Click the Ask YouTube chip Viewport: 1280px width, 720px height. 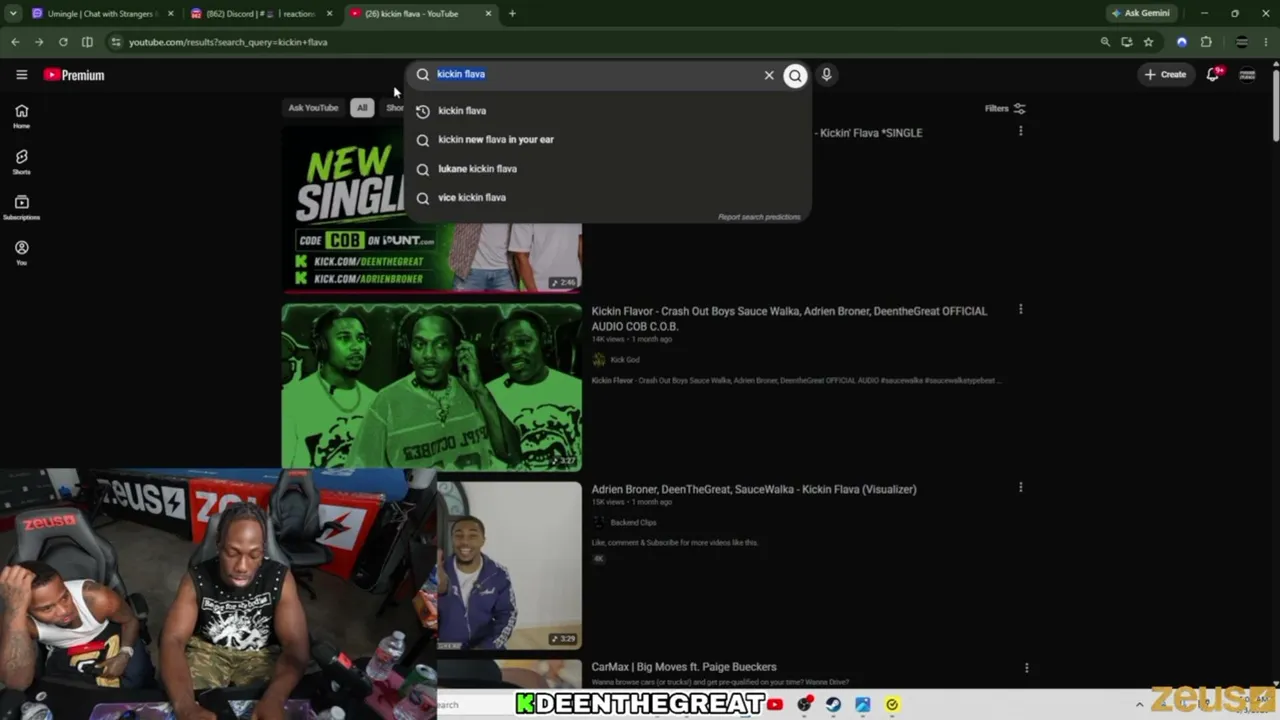pyautogui.click(x=313, y=108)
